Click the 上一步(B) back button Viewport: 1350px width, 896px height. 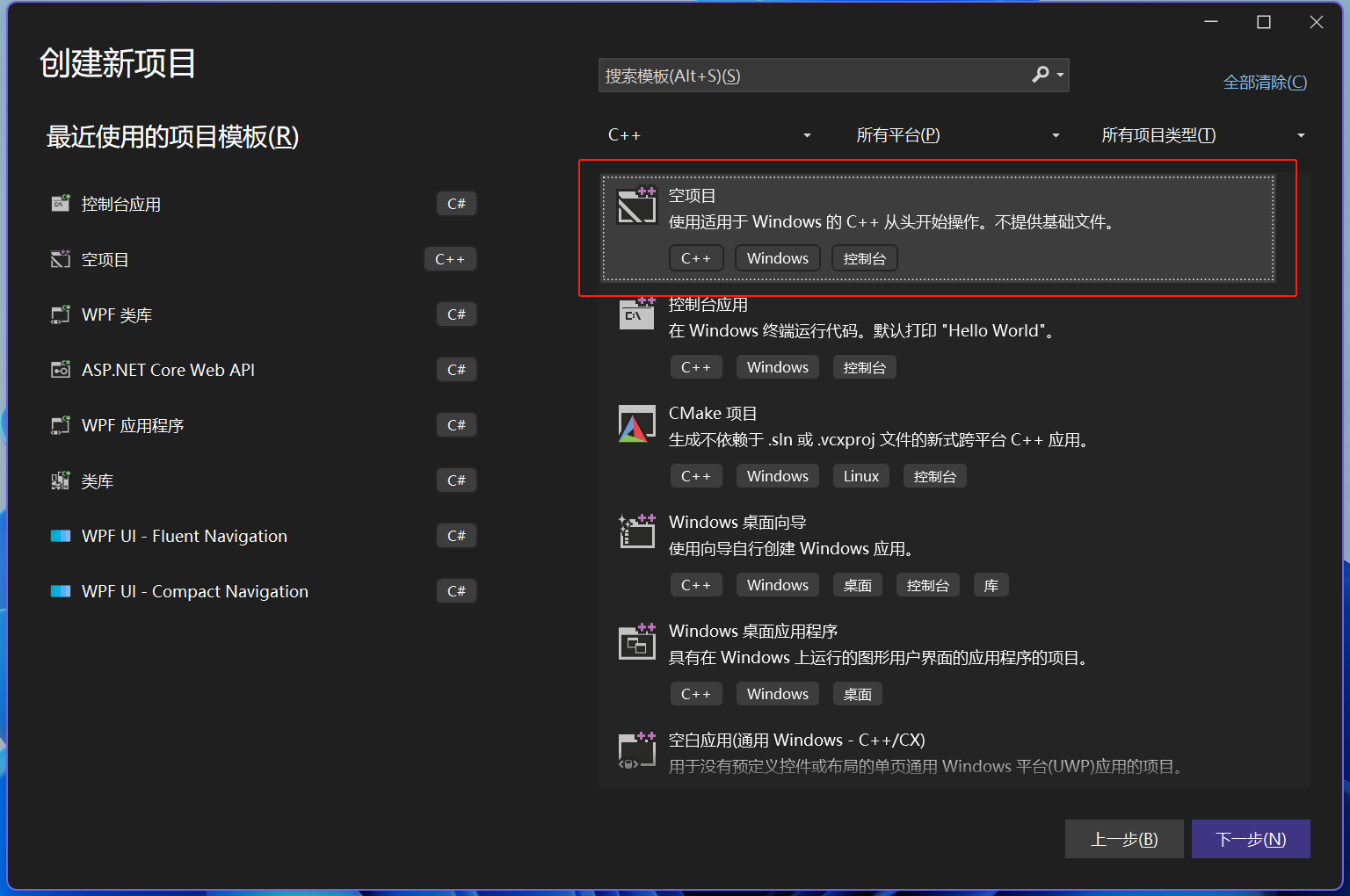pos(1124,839)
